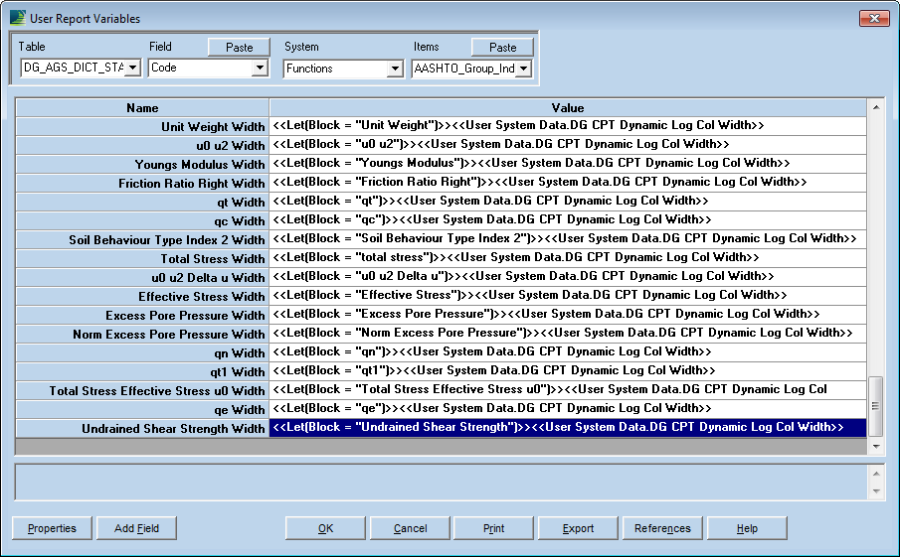900x557 pixels.
Task: Click the Print button
Action: point(493,528)
